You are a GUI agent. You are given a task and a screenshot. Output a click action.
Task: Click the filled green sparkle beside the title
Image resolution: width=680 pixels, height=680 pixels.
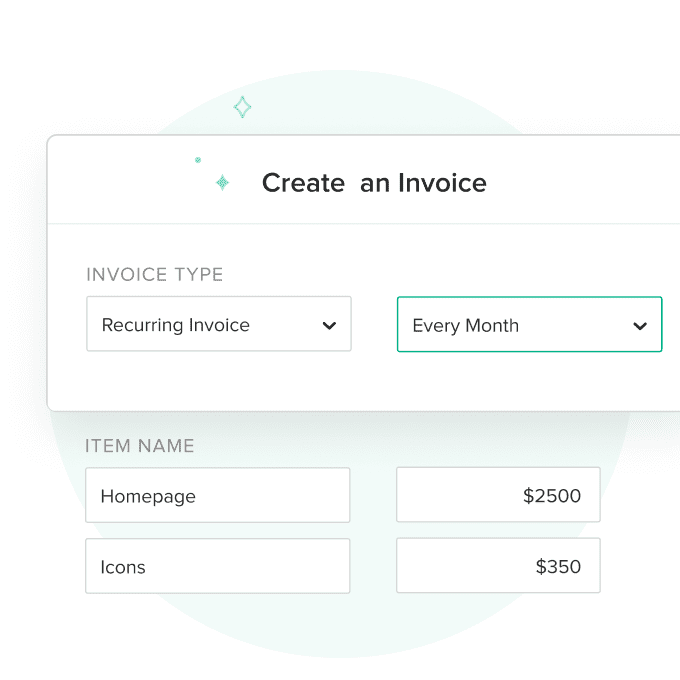click(x=222, y=182)
